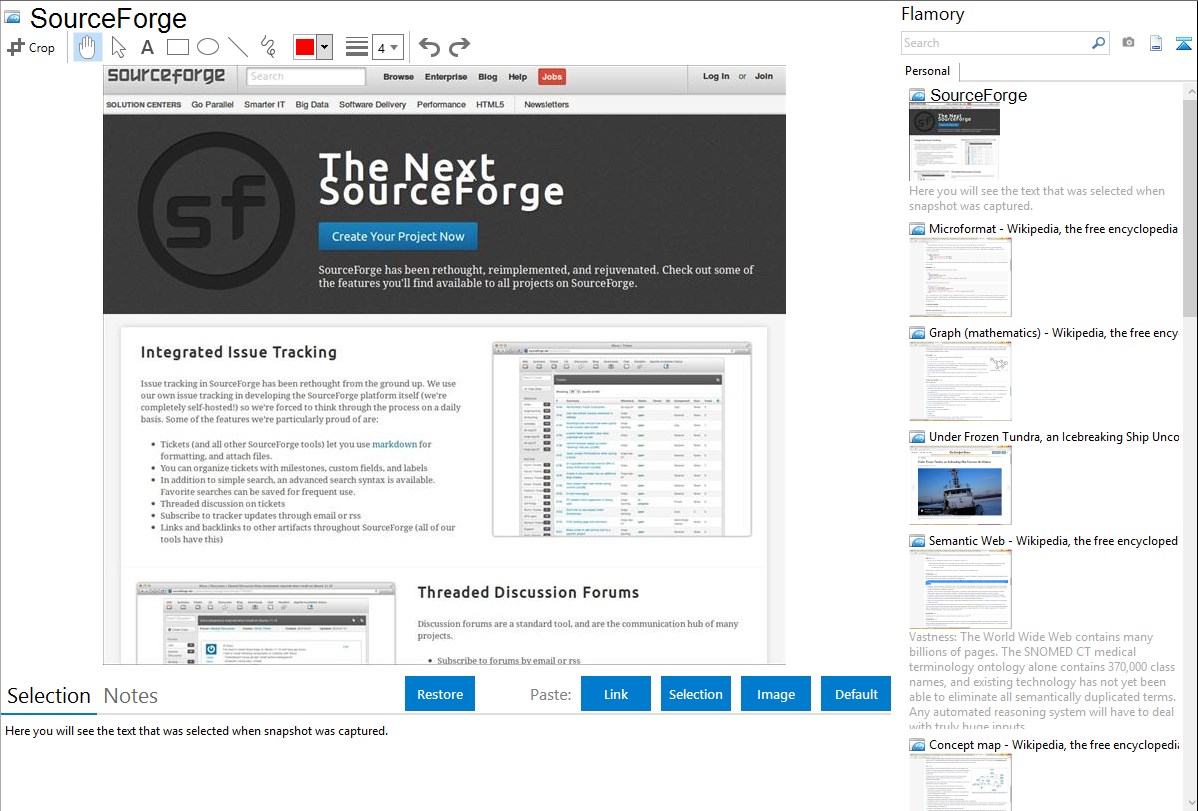Viewport: 1198px width, 811px height.
Task: Click the line thickness icon
Action: point(357,47)
